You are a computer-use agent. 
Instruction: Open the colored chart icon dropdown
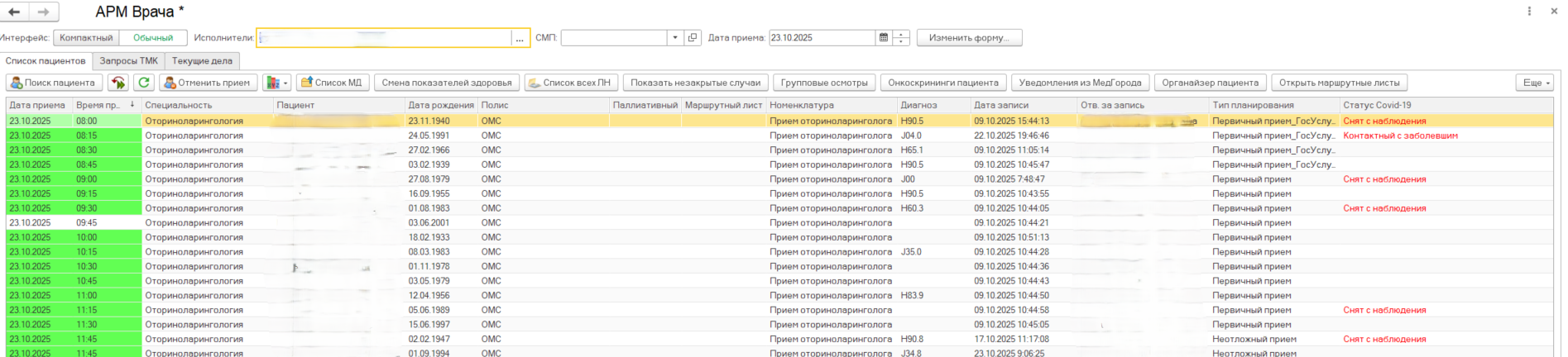(x=276, y=83)
